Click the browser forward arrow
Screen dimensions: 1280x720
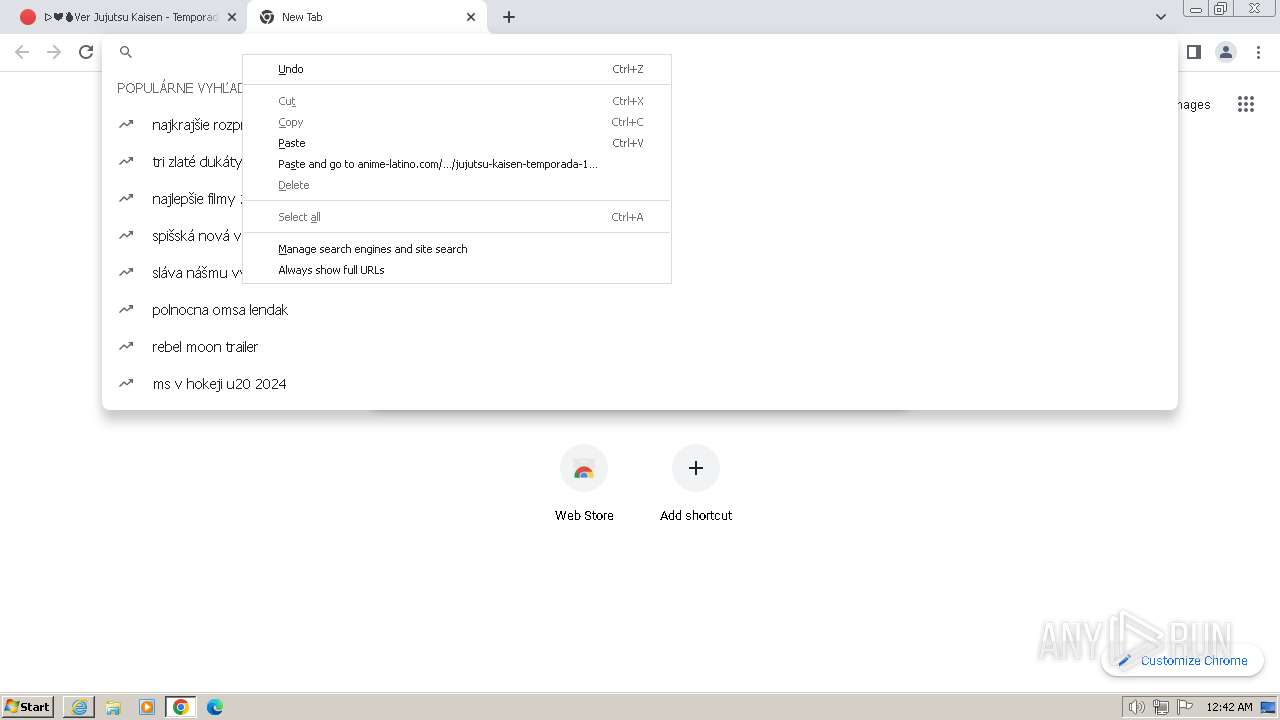[x=54, y=52]
